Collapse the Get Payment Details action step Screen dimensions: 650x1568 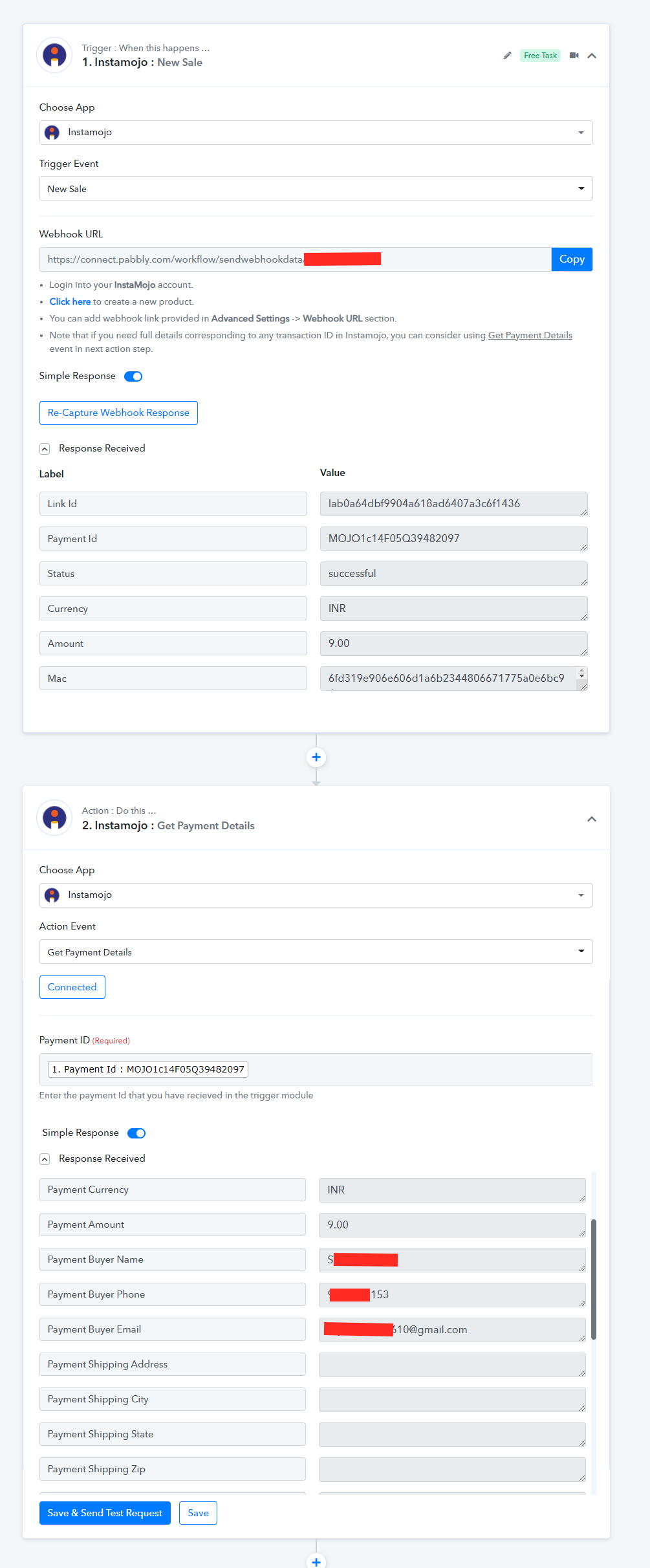tap(592, 819)
